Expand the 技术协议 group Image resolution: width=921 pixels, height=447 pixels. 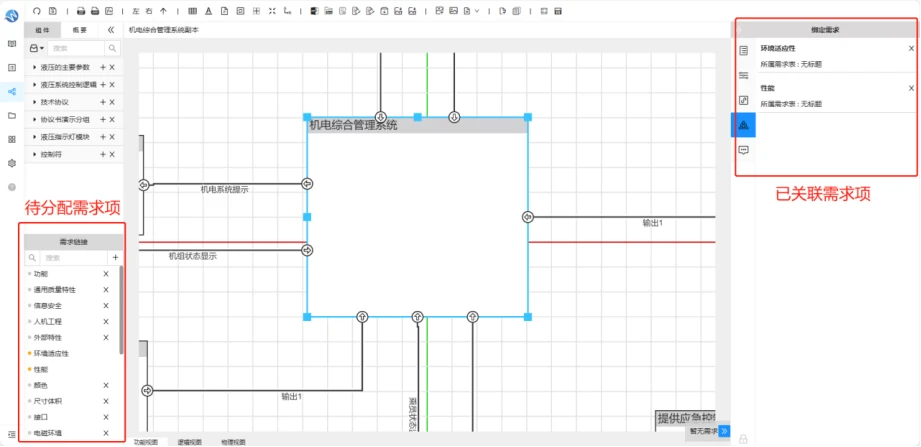point(35,102)
